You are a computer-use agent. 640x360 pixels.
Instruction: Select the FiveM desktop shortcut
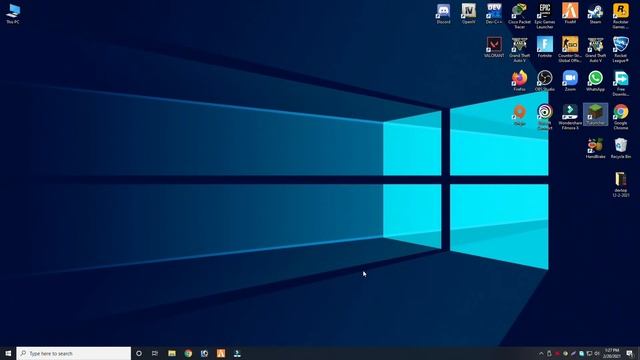click(x=570, y=13)
